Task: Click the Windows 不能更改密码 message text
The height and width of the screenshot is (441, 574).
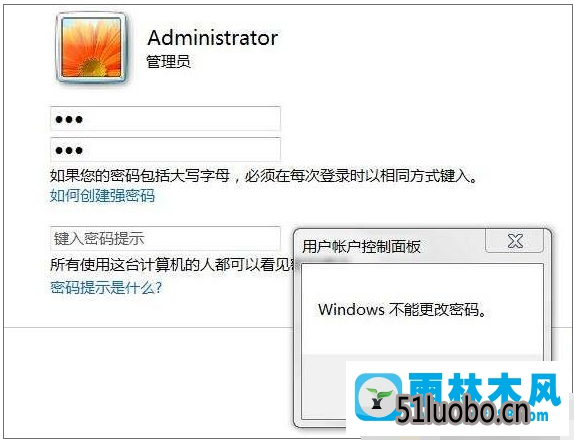Action: pyautogui.click(x=402, y=310)
